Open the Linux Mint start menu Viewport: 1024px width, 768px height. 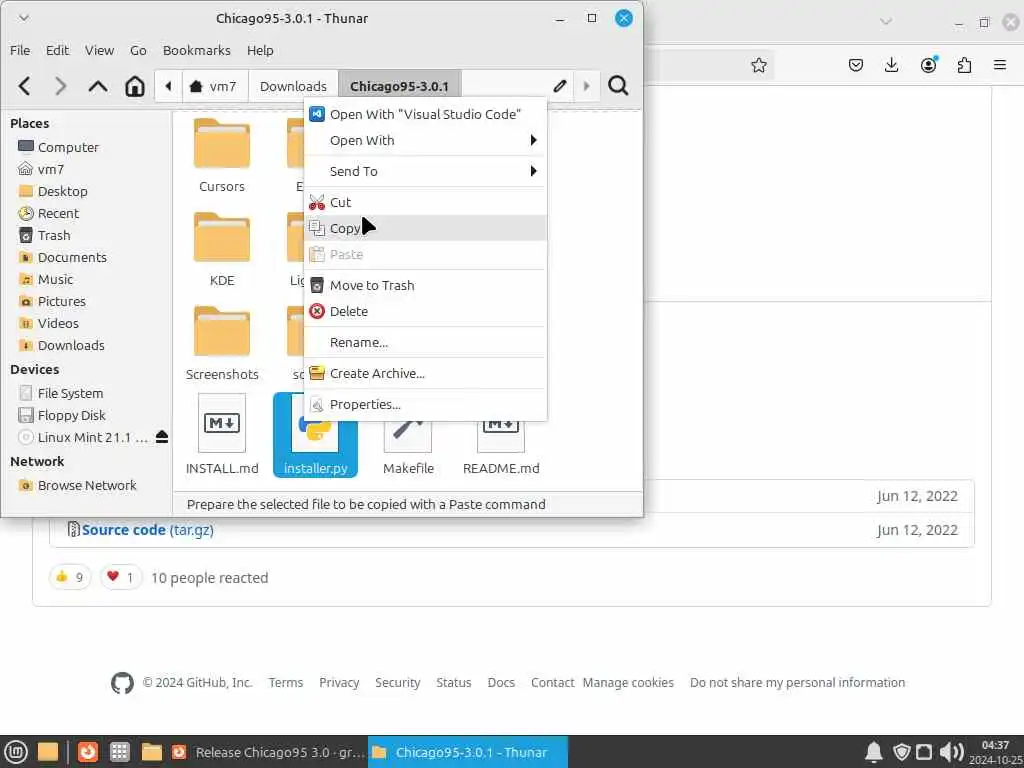click(x=16, y=752)
